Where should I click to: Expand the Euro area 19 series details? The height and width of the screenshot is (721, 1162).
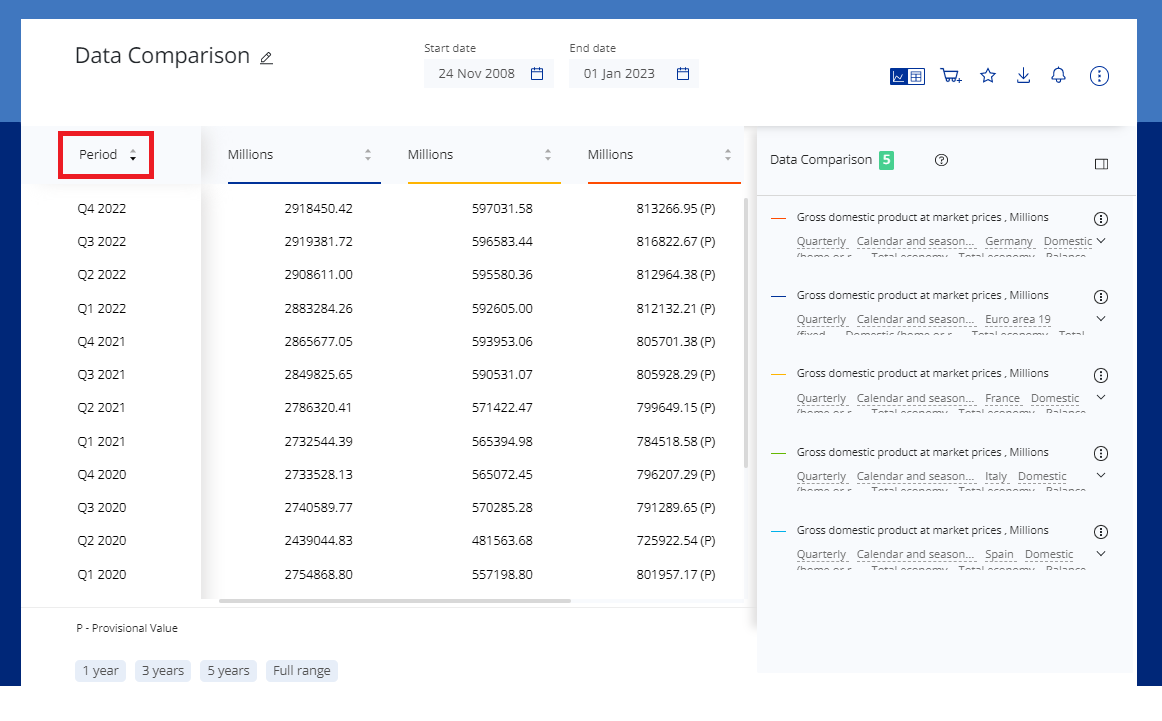coord(1101,319)
